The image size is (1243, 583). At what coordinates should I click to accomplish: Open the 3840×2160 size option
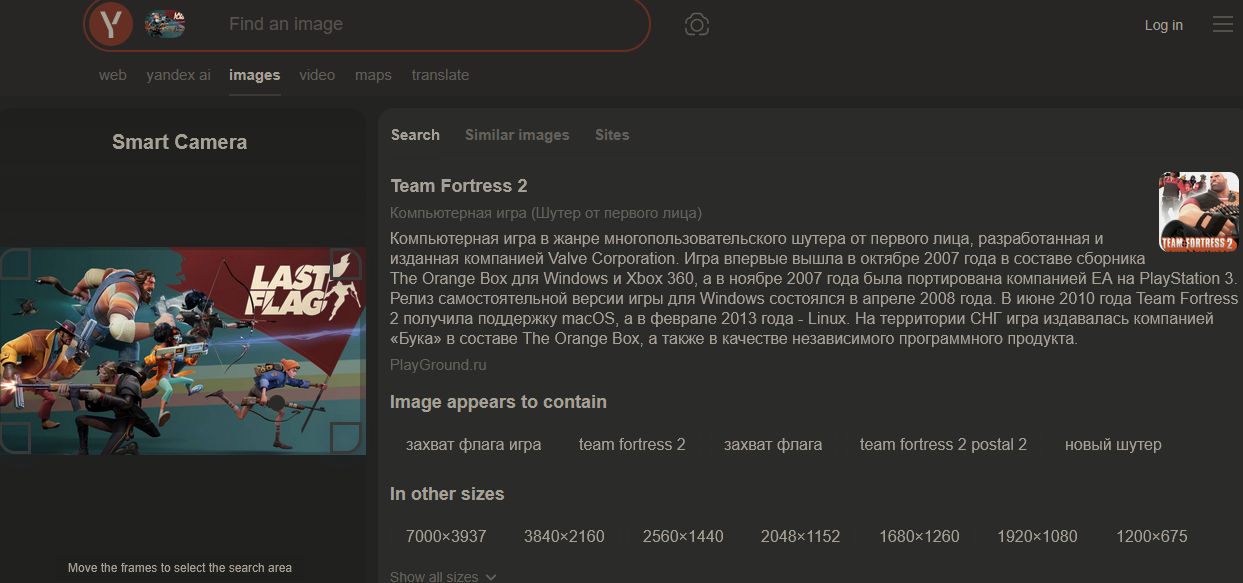564,536
